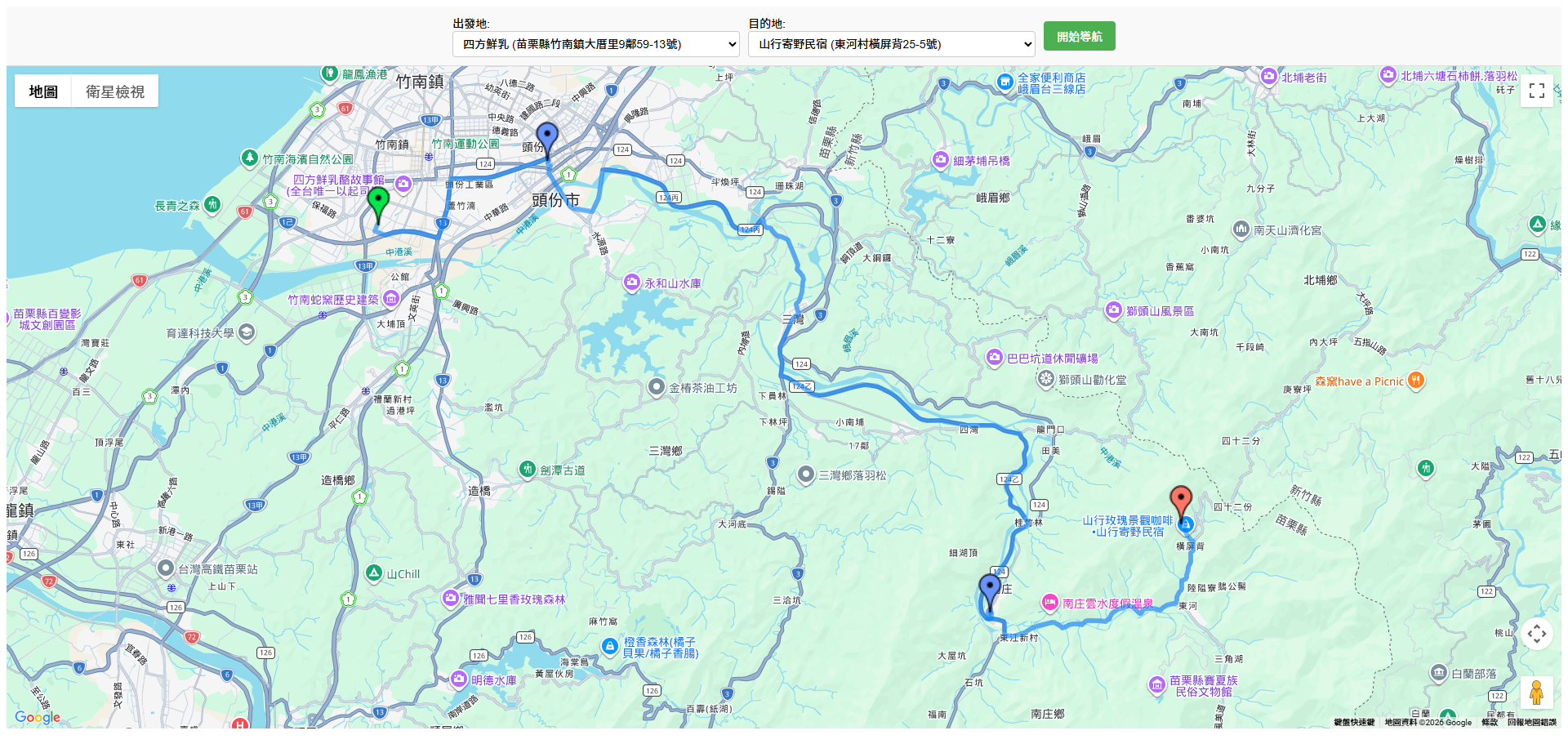Open the 目的地 destination dropdown
The image size is (1568, 744).
click(891, 44)
